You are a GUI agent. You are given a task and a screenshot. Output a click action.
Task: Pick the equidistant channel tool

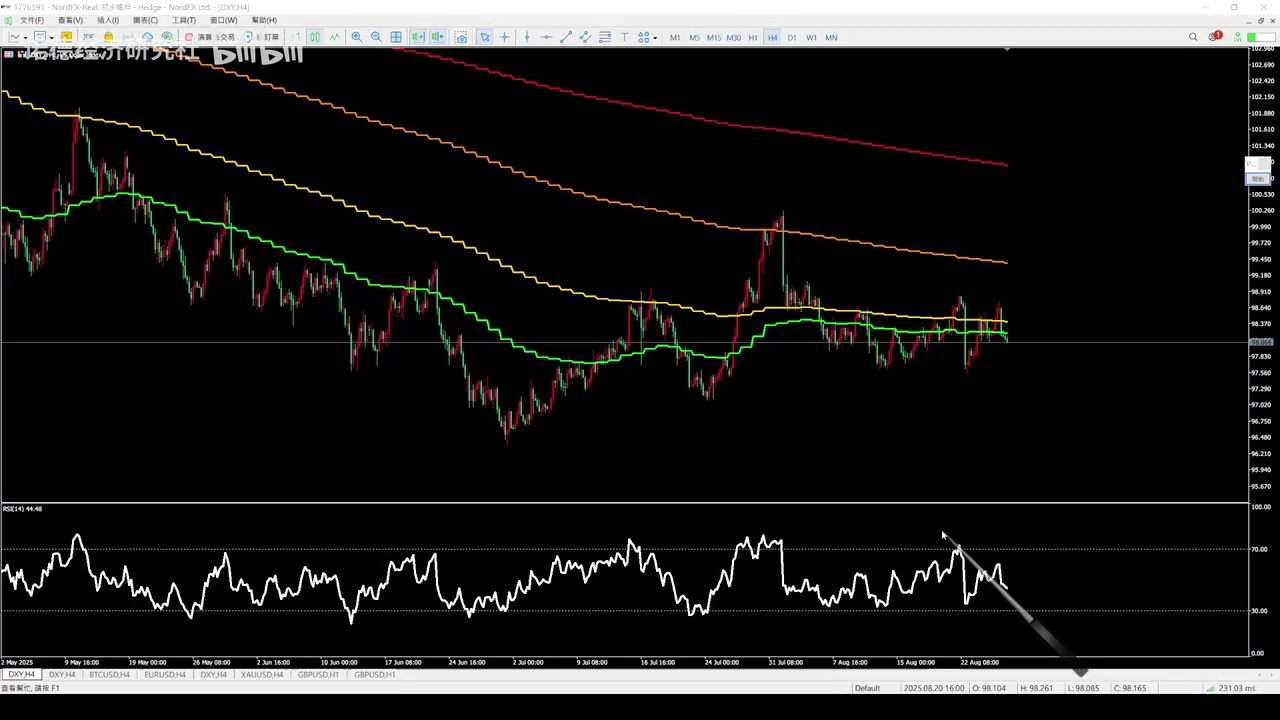585,37
